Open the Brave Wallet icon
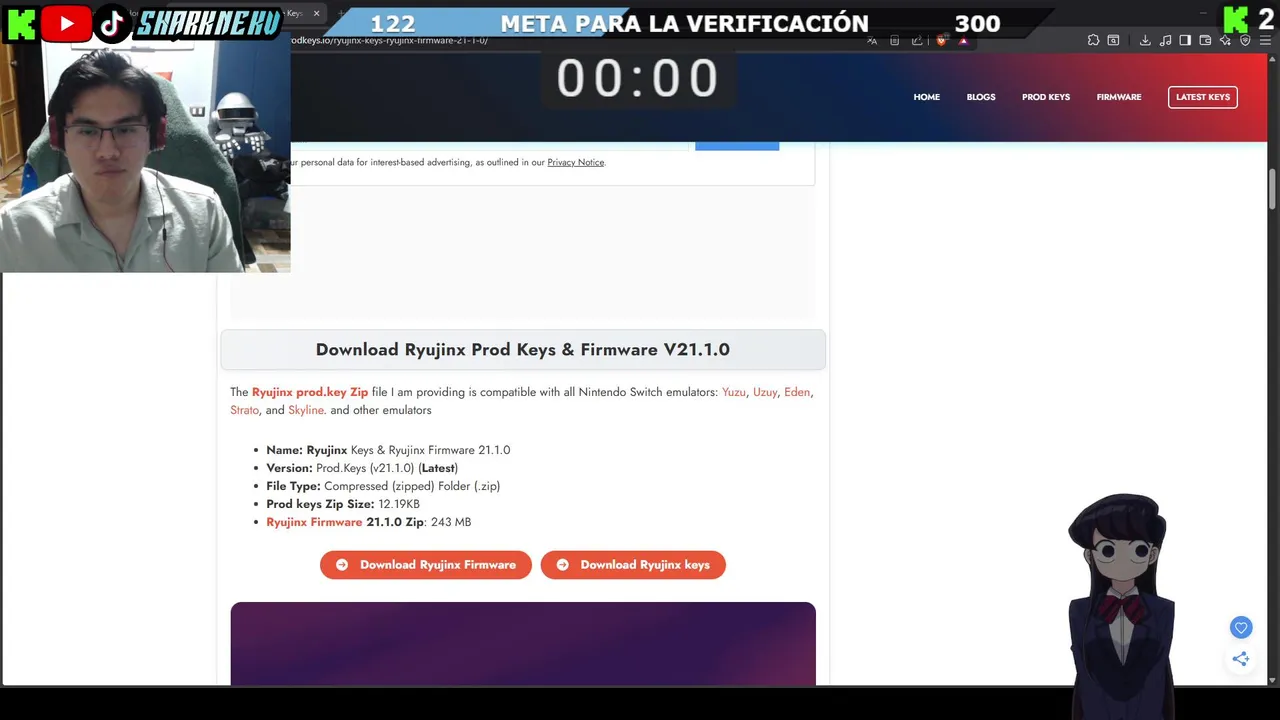 [x=1205, y=41]
